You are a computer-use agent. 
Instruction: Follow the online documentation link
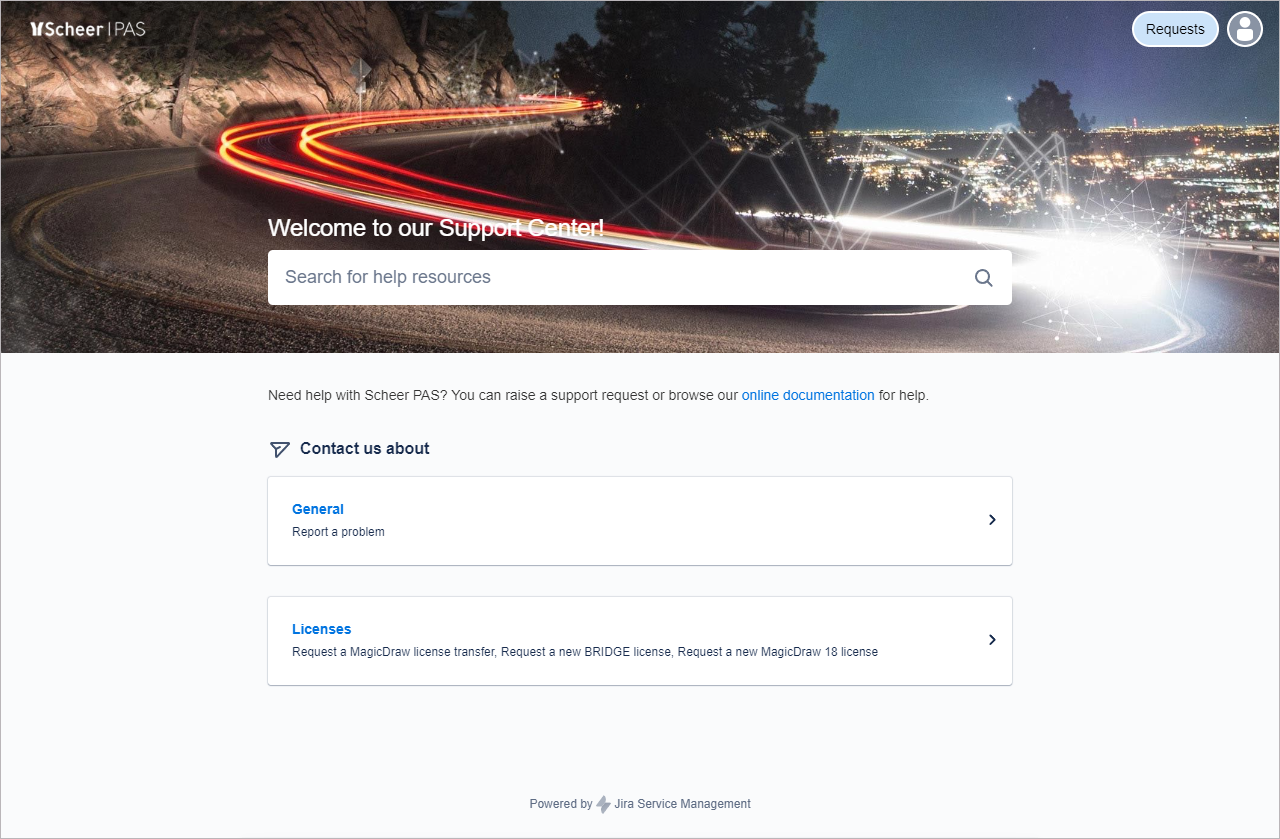808,395
